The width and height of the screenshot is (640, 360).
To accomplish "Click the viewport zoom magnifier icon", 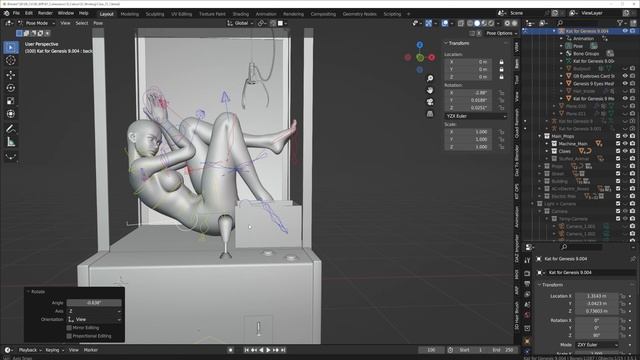I will pyautogui.click(x=430, y=78).
